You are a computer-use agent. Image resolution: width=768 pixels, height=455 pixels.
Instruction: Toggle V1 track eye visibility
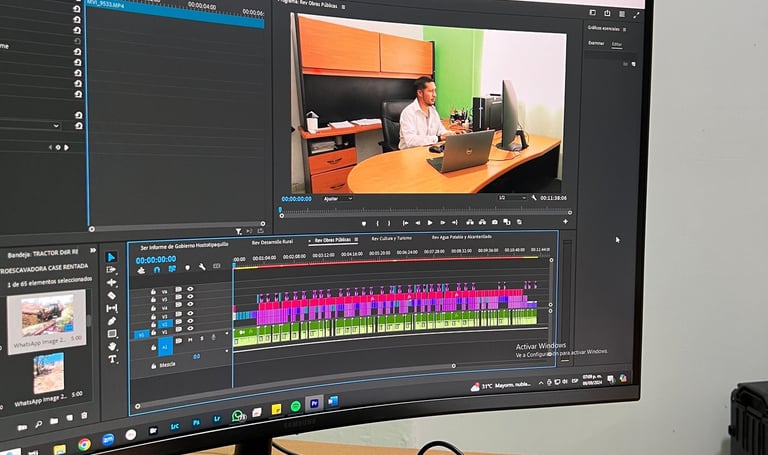tap(190, 329)
